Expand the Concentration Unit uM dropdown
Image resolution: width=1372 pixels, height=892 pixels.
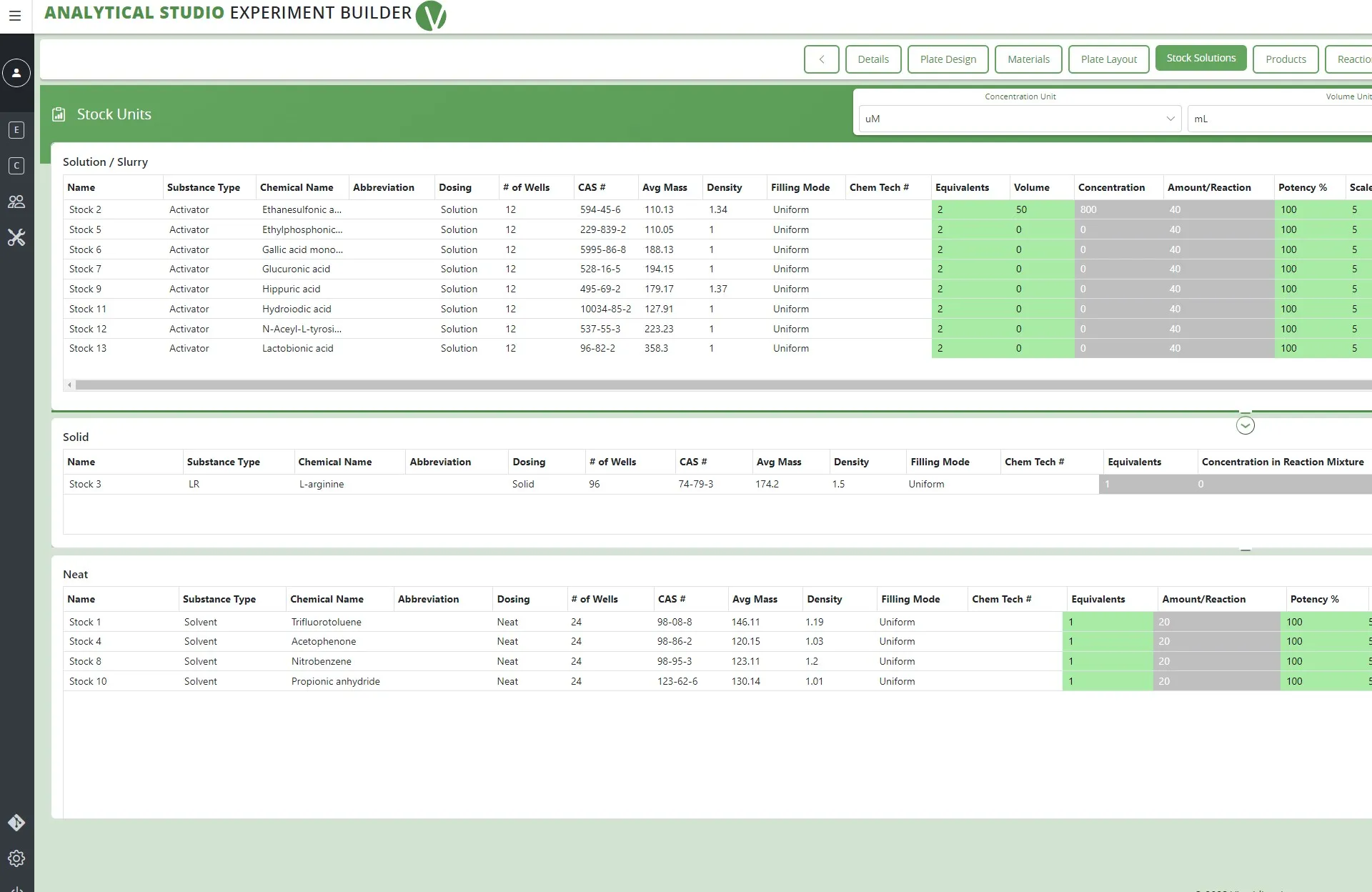click(1019, 119)
